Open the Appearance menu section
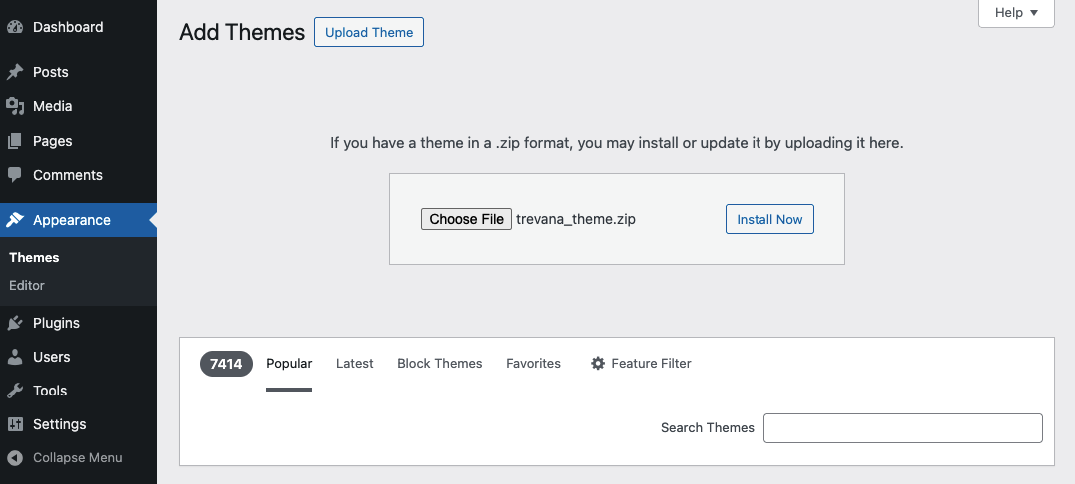Image resolution: width=1075 pixels, height=484 pixels. (x=71, y=220)
